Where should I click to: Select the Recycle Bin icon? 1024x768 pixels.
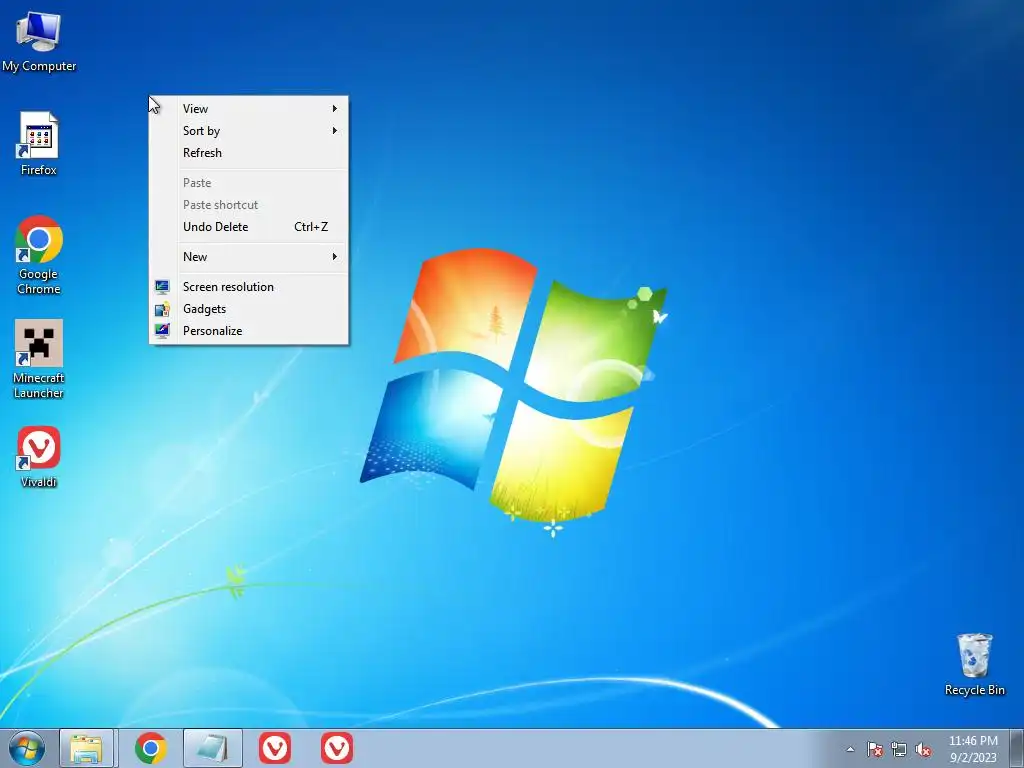(x=974, y=664)
